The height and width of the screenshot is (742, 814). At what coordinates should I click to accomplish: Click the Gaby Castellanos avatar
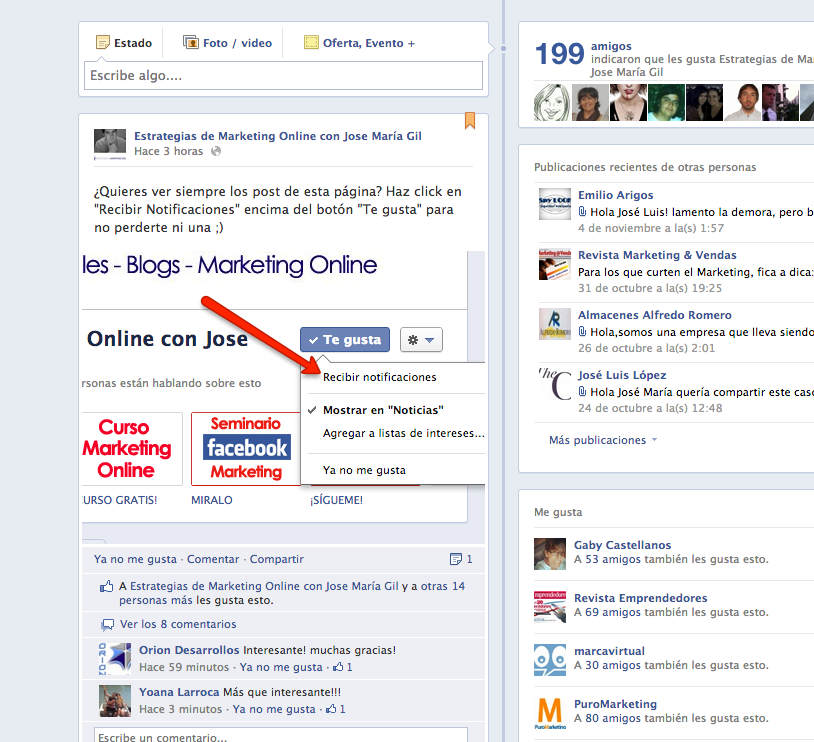[550, 554]
